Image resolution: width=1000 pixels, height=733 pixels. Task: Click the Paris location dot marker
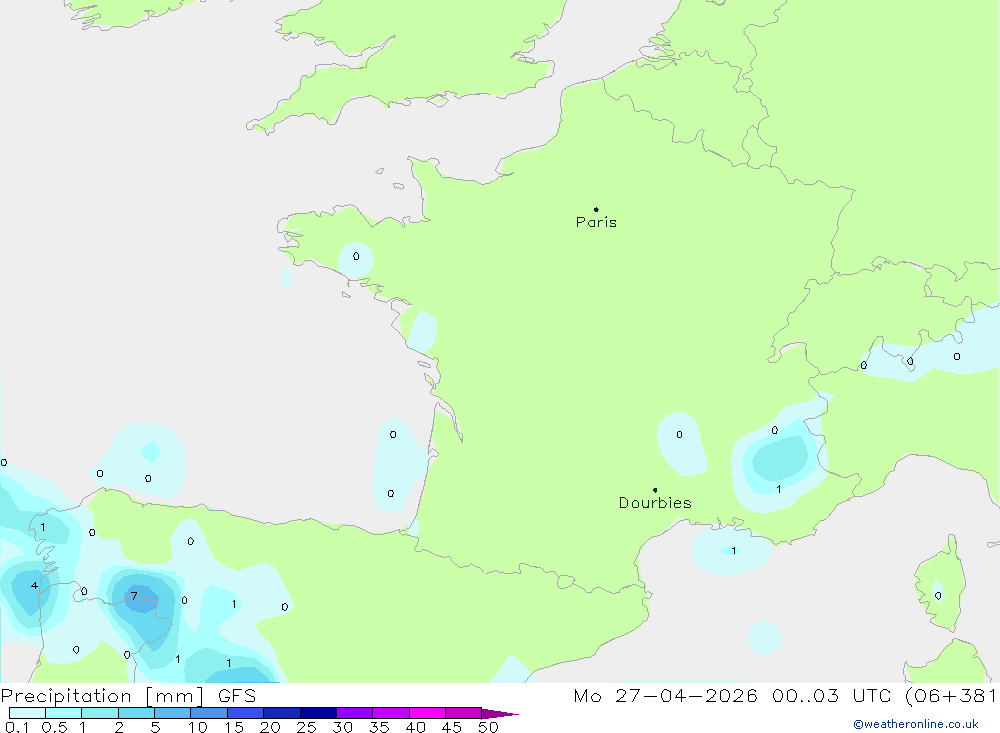[596, 209]
